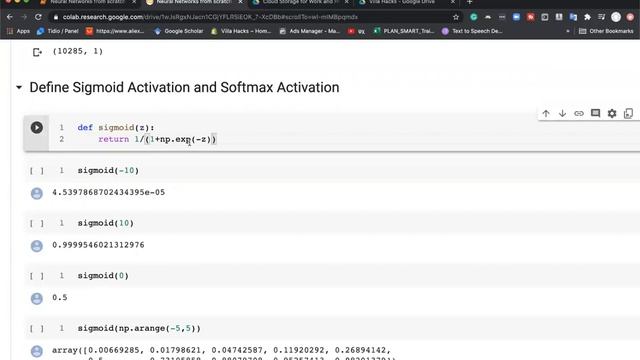Open the PLAN_SMART_Trai... bookmark

coord(404,31)
